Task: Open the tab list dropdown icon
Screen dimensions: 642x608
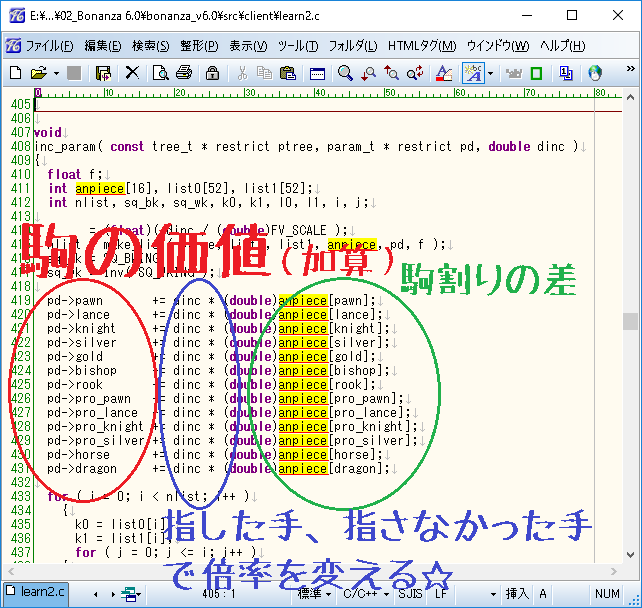Action: click(131, 594)
